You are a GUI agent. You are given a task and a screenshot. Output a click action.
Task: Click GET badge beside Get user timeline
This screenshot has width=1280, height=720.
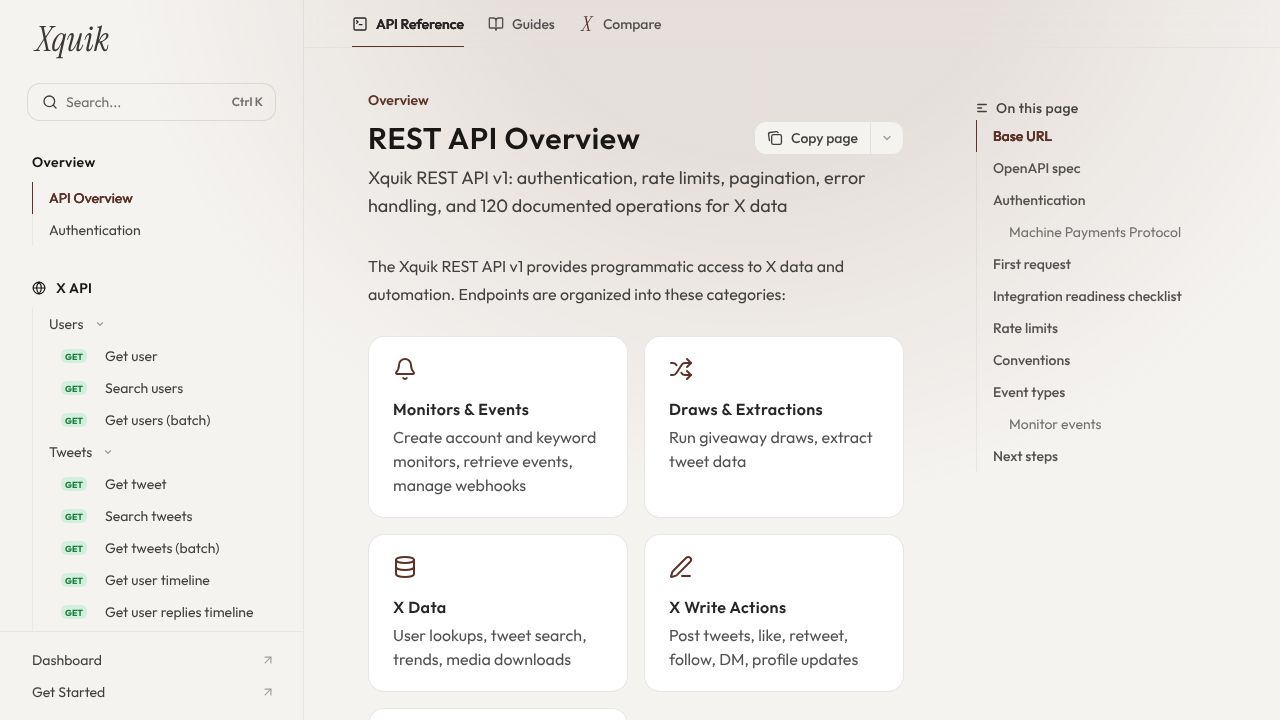tap(74, 581)
